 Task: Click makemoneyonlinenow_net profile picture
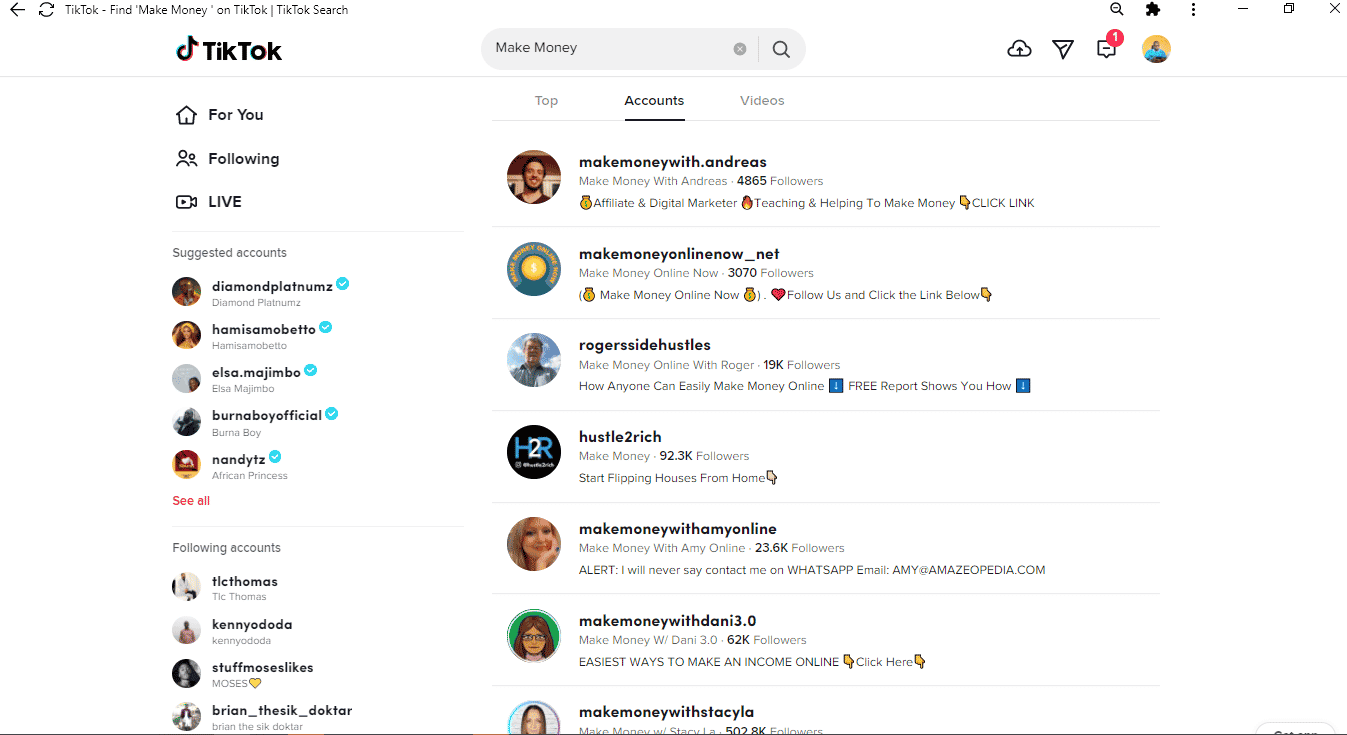tap(534, 269)
